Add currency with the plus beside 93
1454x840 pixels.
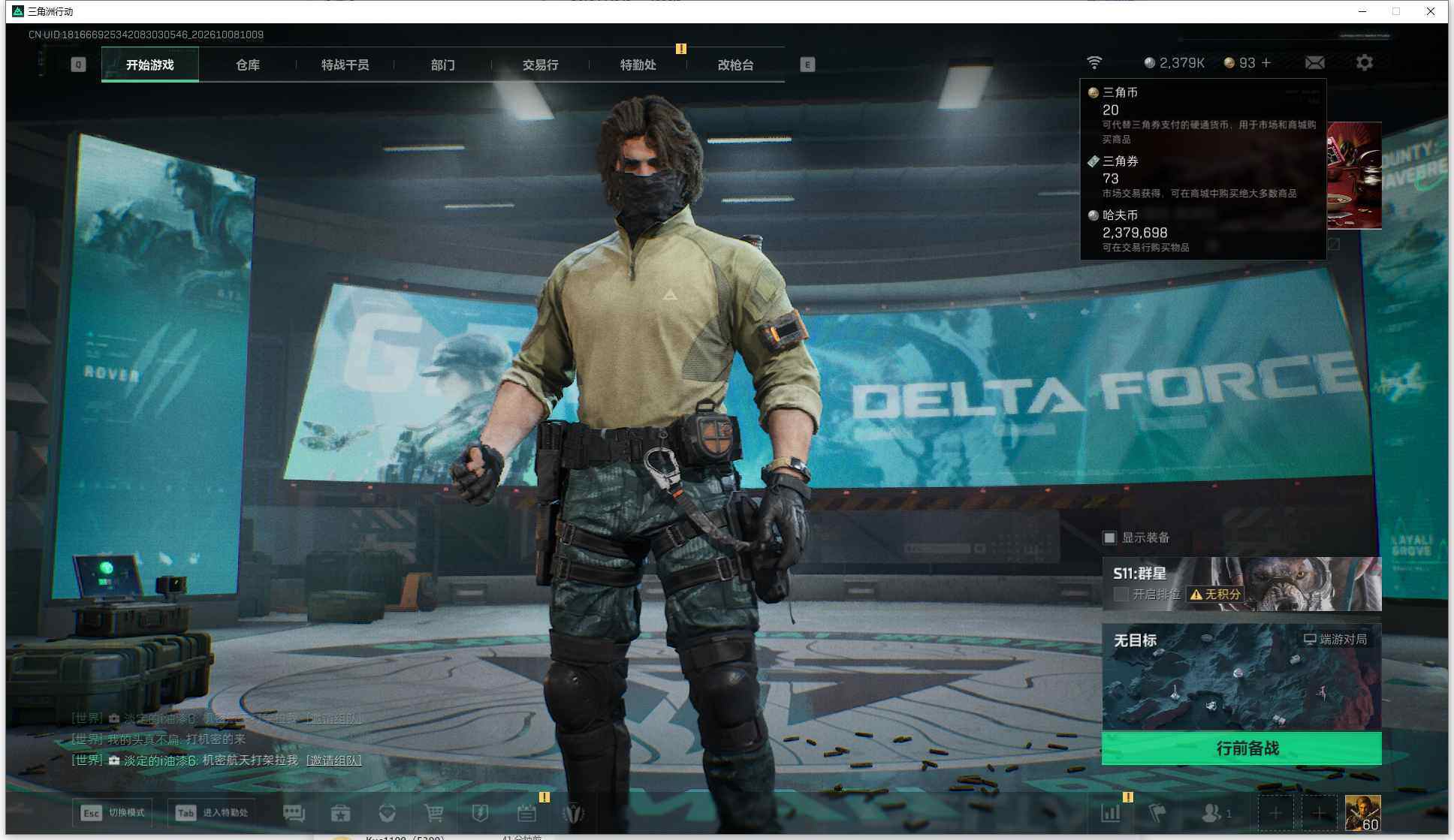(1266, 63)
